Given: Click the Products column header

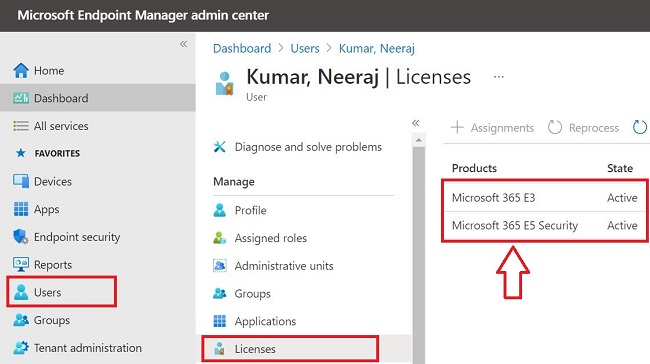Looking at the screenshot, I should 474,168.
